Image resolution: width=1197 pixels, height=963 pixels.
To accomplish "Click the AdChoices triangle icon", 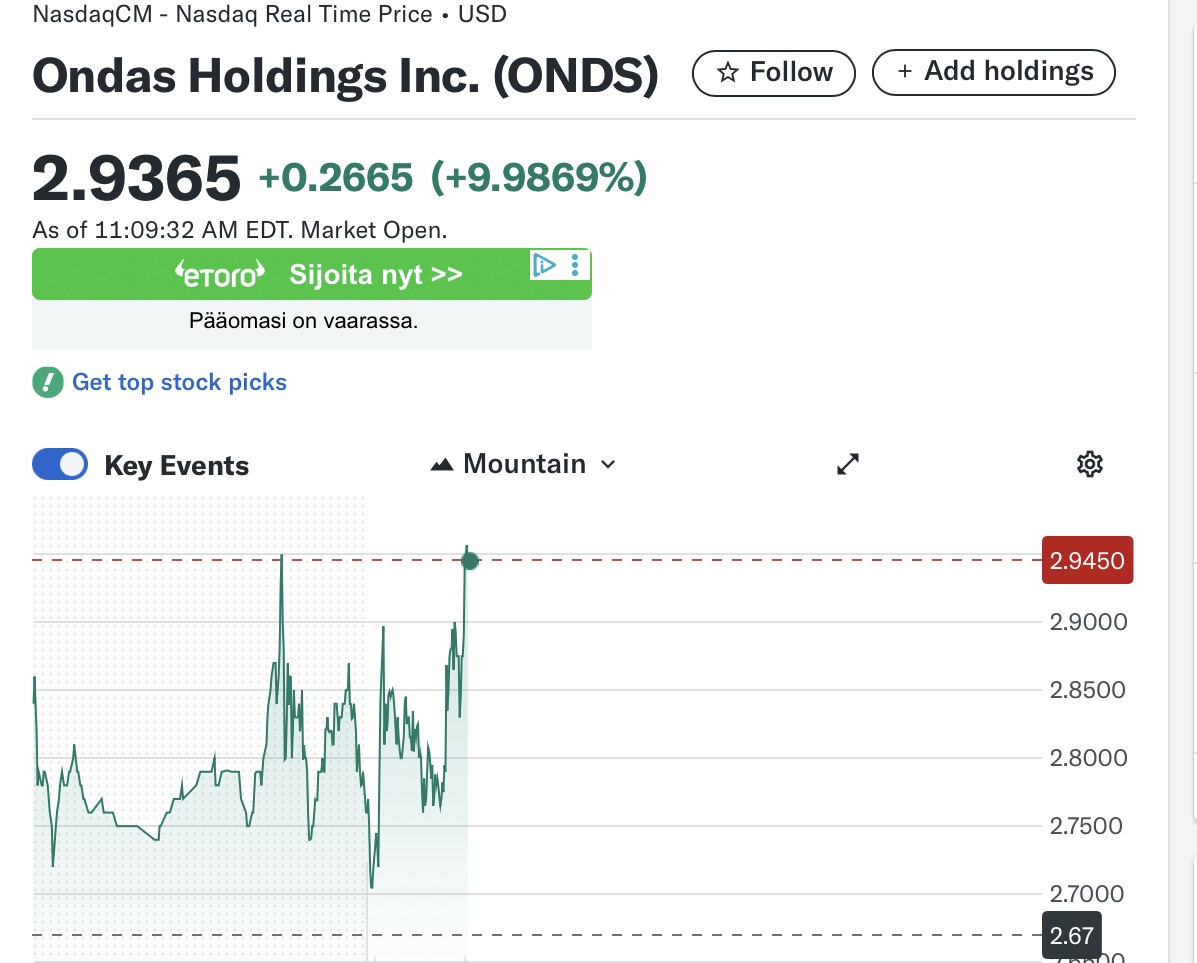I will 544,265.
